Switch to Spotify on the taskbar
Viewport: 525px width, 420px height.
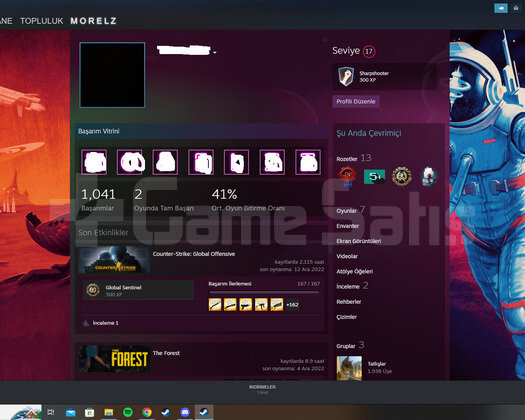coord(128,412)
